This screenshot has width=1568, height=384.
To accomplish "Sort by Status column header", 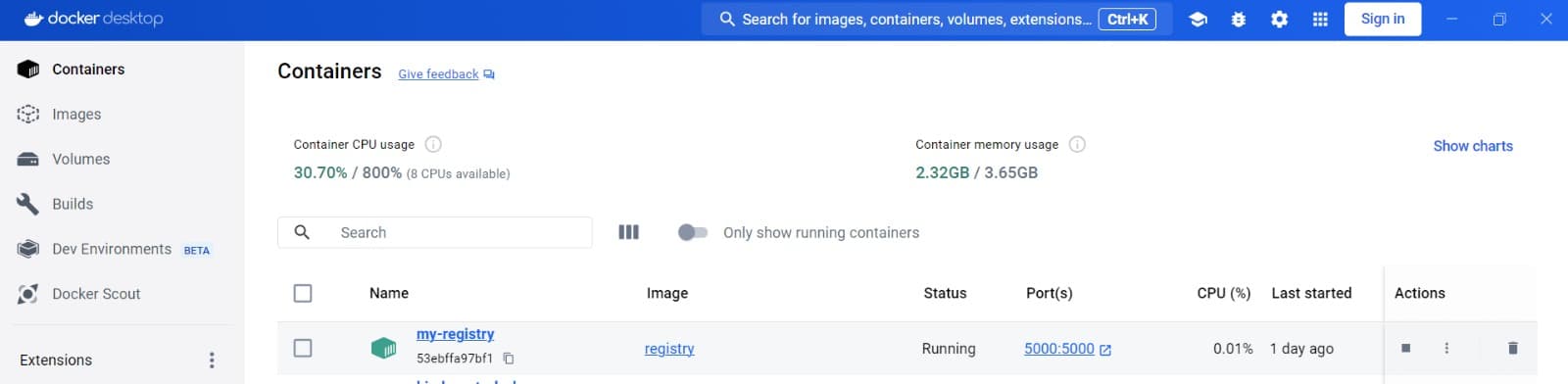I will [x=945, y=293].
